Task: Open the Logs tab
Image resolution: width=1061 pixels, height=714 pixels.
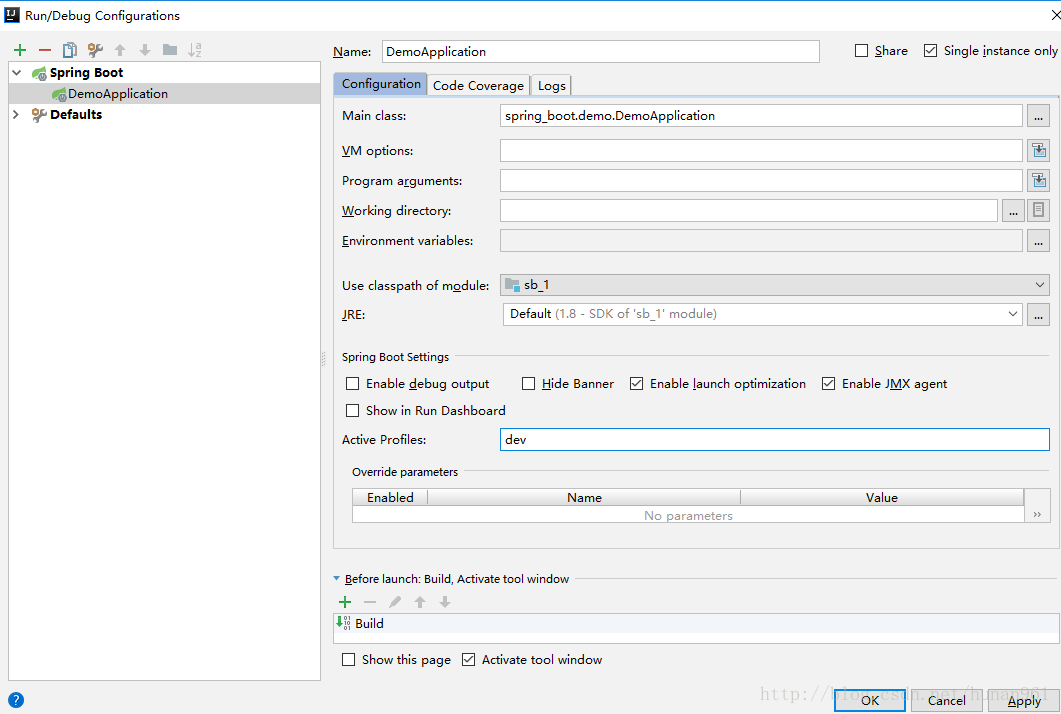Action: pos(551,85)
